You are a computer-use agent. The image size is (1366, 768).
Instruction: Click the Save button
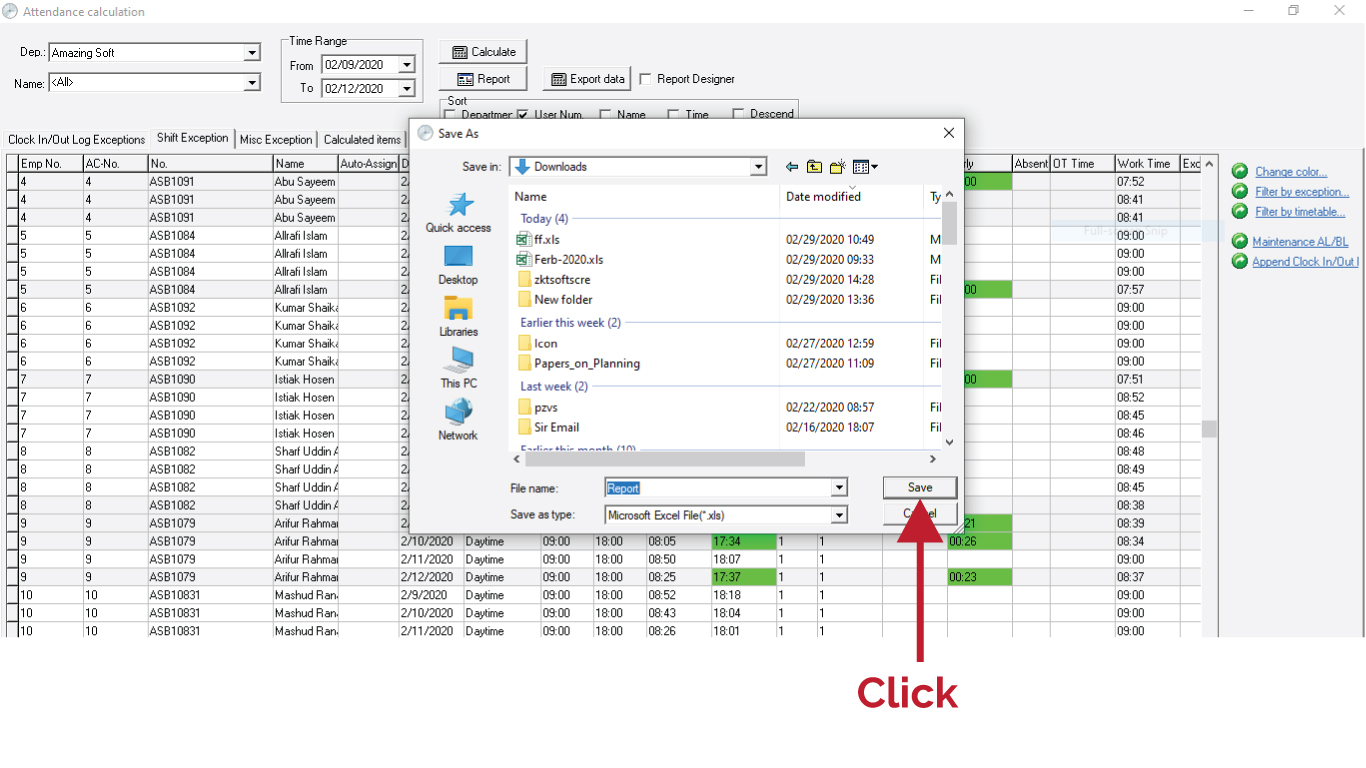pyautogui.click(x=920, y=487)
